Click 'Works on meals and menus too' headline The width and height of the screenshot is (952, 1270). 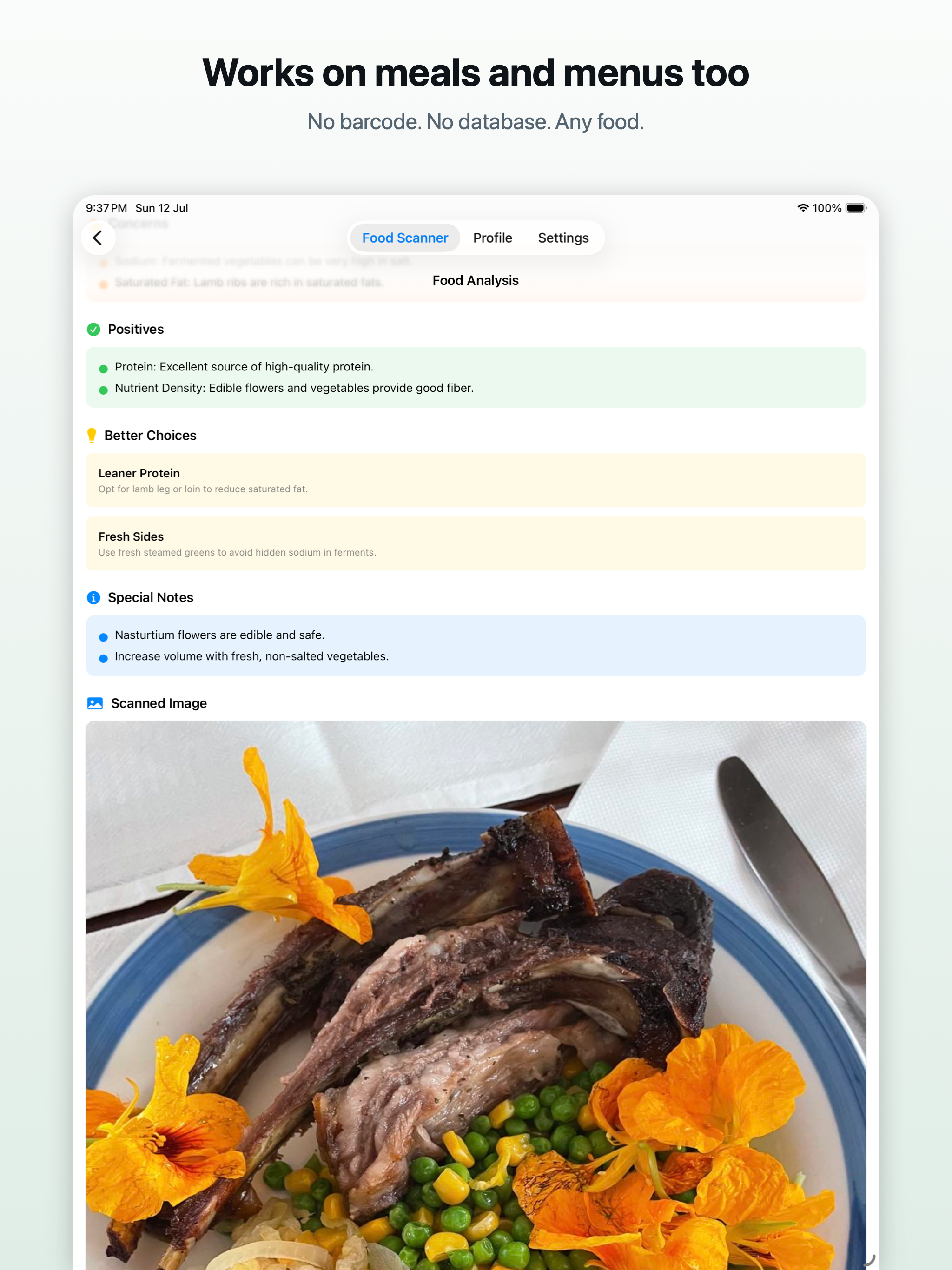(476, 73)
